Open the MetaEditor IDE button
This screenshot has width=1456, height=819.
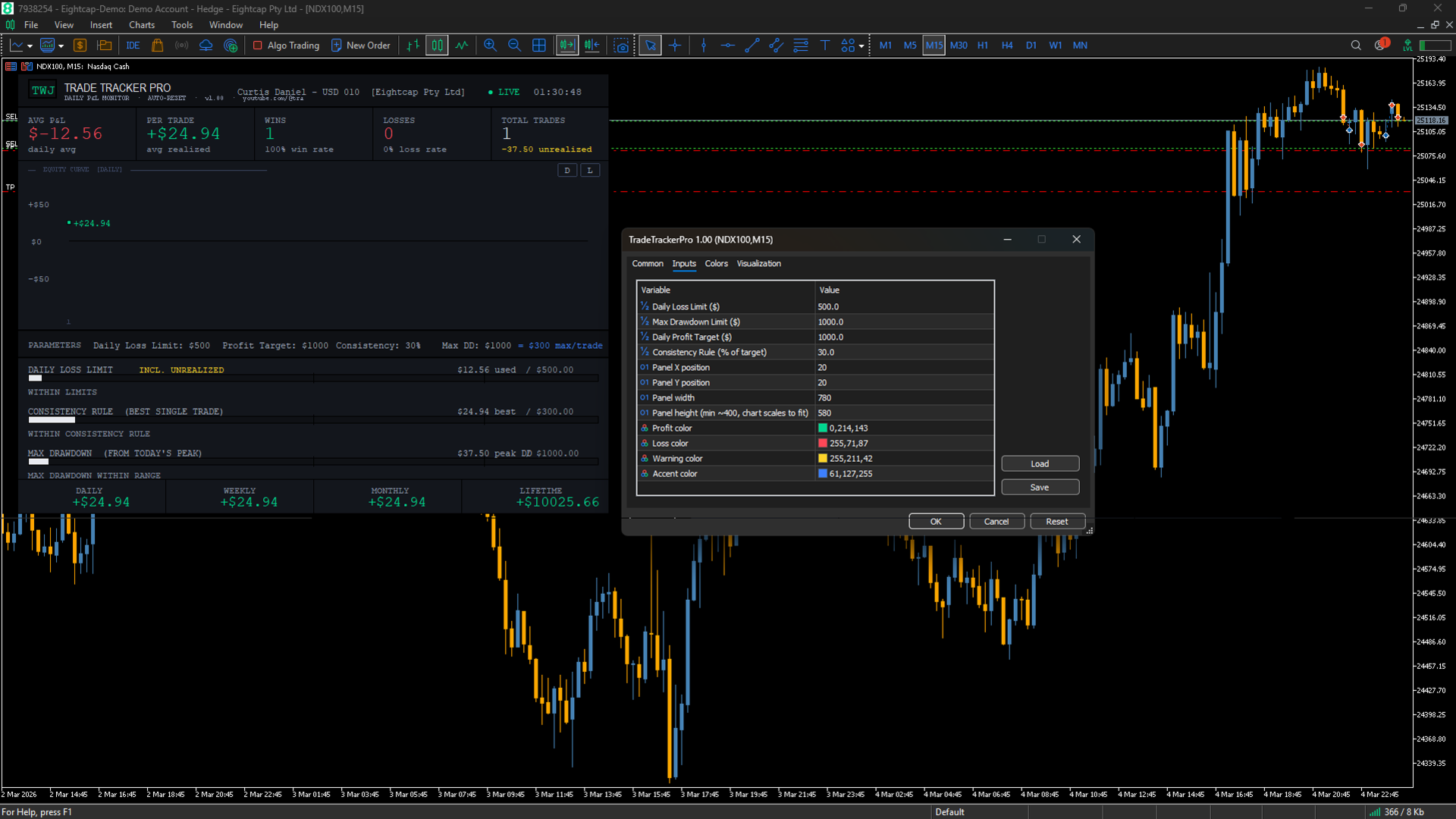[133, 45]
